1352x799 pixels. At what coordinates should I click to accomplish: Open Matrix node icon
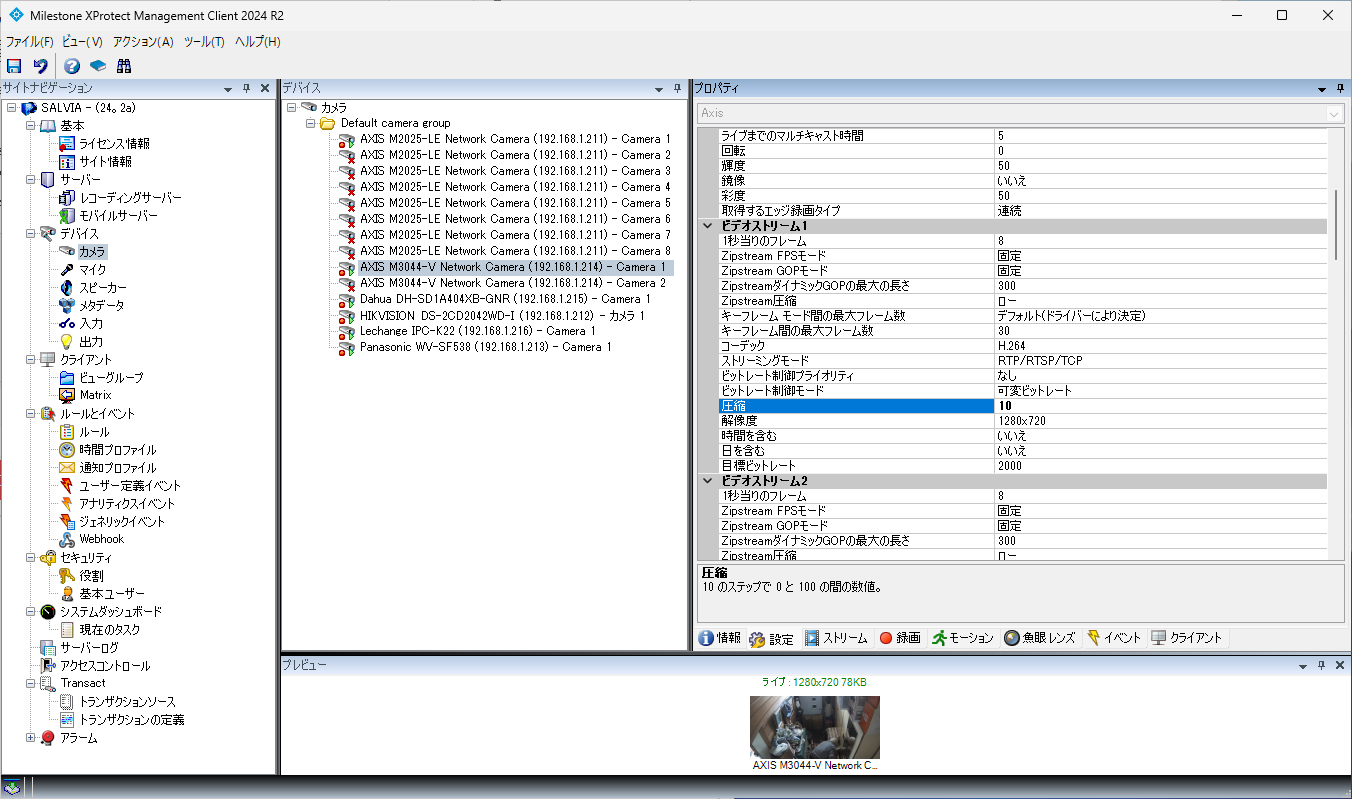pos(67,395)
